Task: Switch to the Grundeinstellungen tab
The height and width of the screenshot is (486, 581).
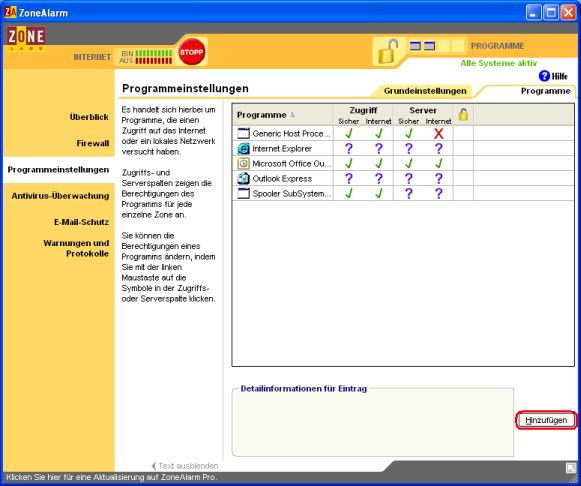Action: pyautogui.click(x=425, y=91)
